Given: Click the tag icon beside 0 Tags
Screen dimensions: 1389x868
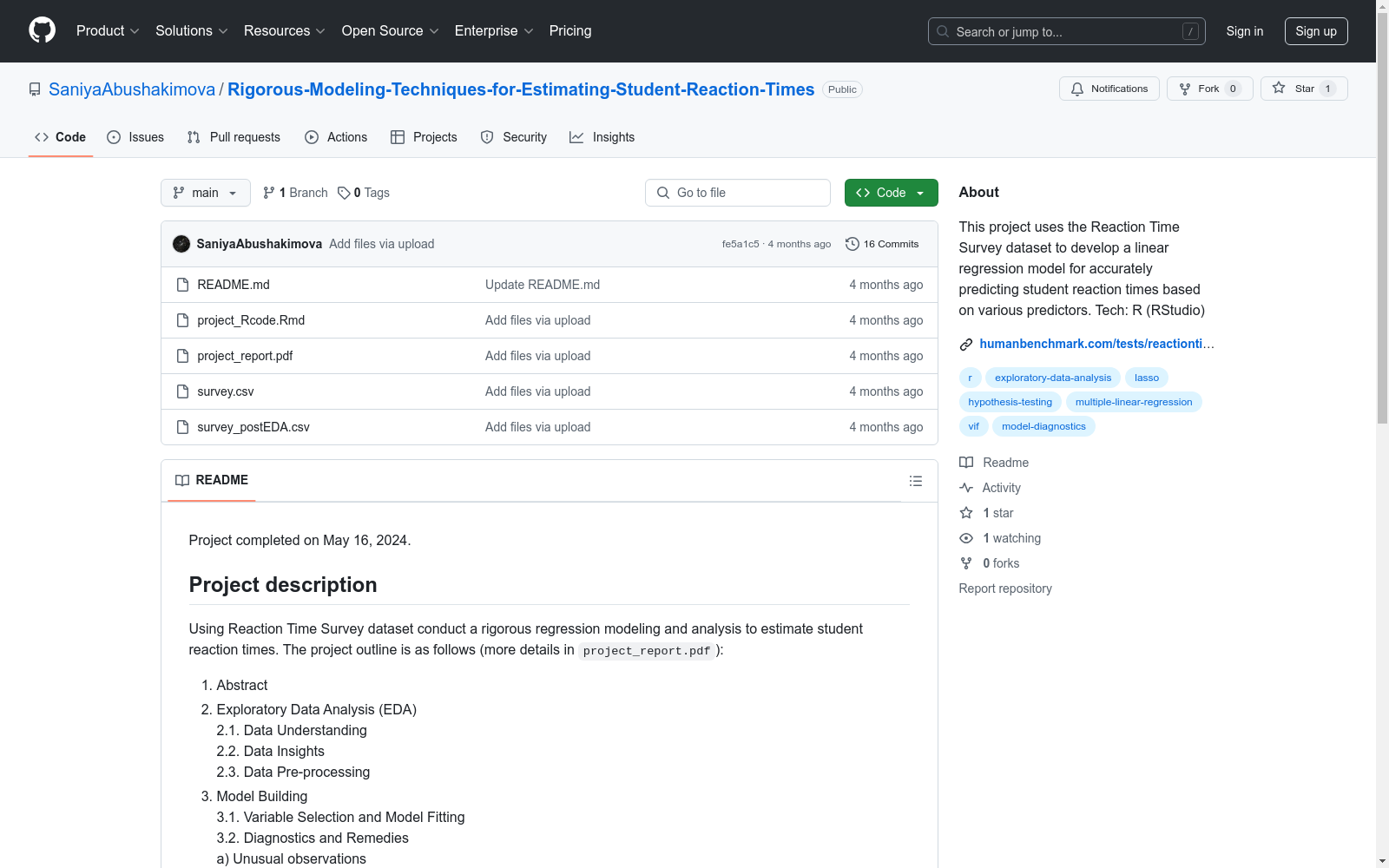Looking at the screenshot, I should click(x=344, y=193).
